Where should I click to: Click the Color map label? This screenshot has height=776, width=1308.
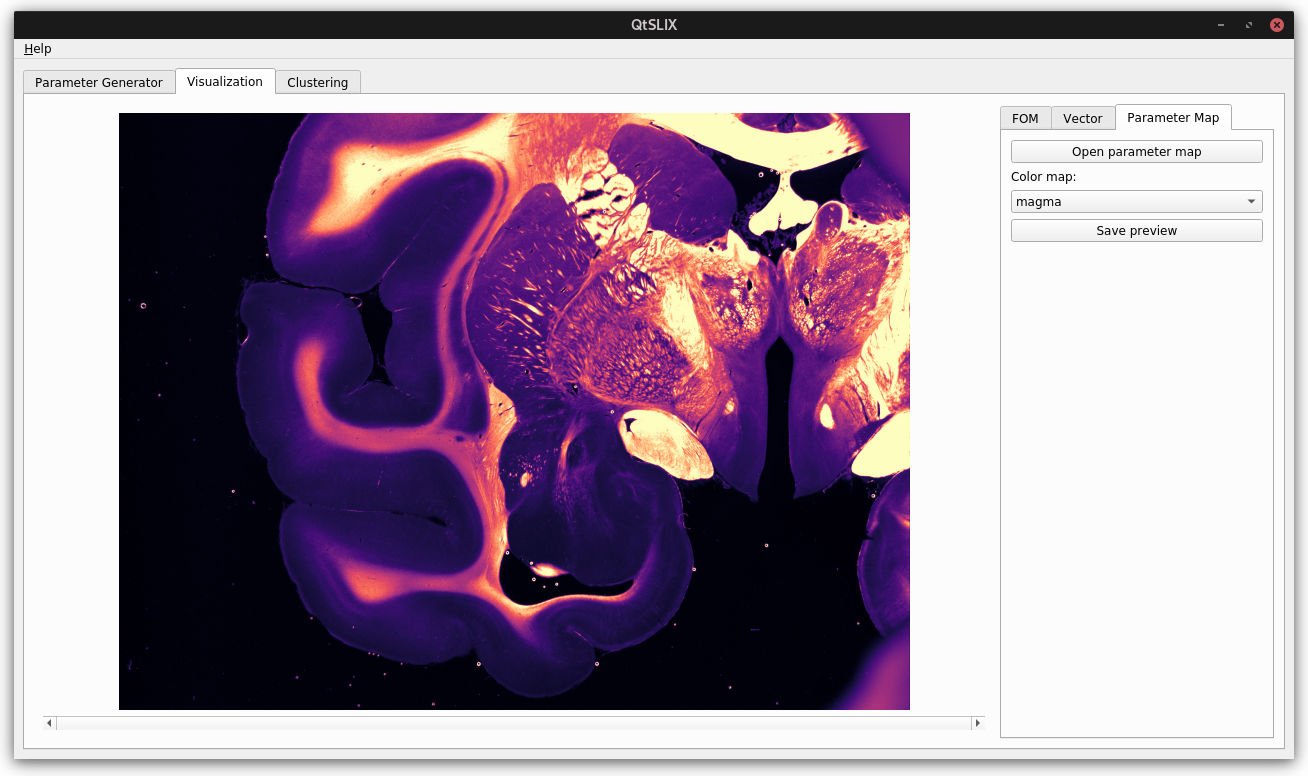tap(1043, 177)
